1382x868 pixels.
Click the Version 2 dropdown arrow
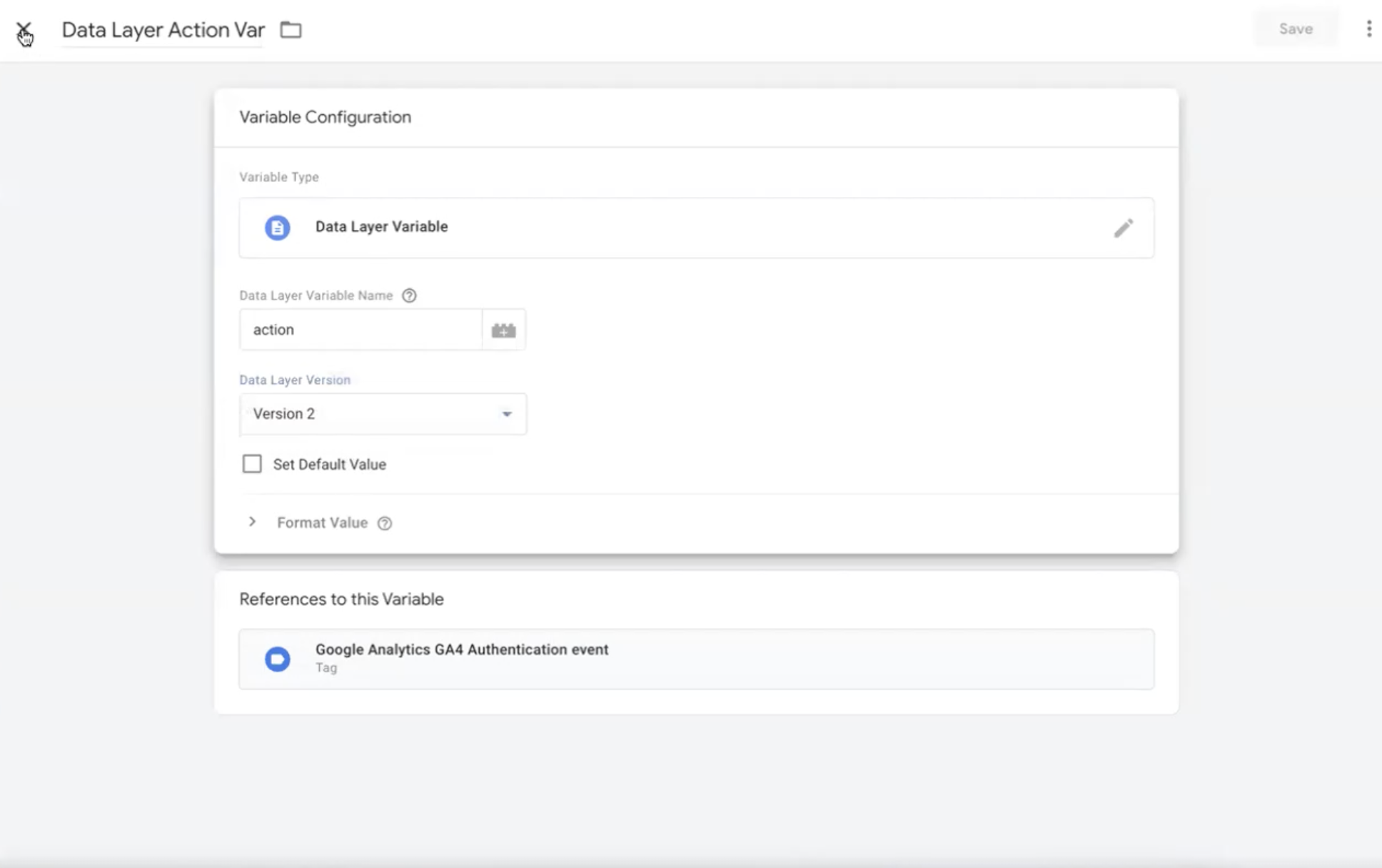tap(507, 414)
